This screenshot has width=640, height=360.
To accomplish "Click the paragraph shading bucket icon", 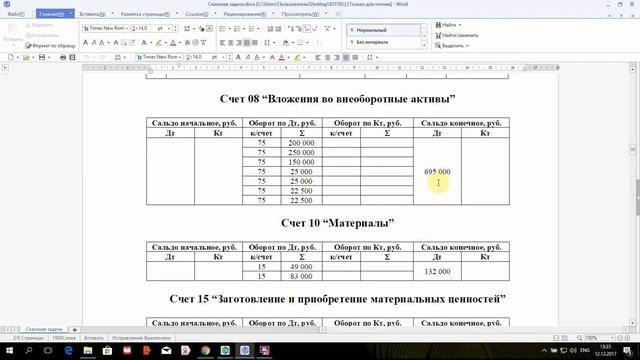I will [x=286, y=42].
